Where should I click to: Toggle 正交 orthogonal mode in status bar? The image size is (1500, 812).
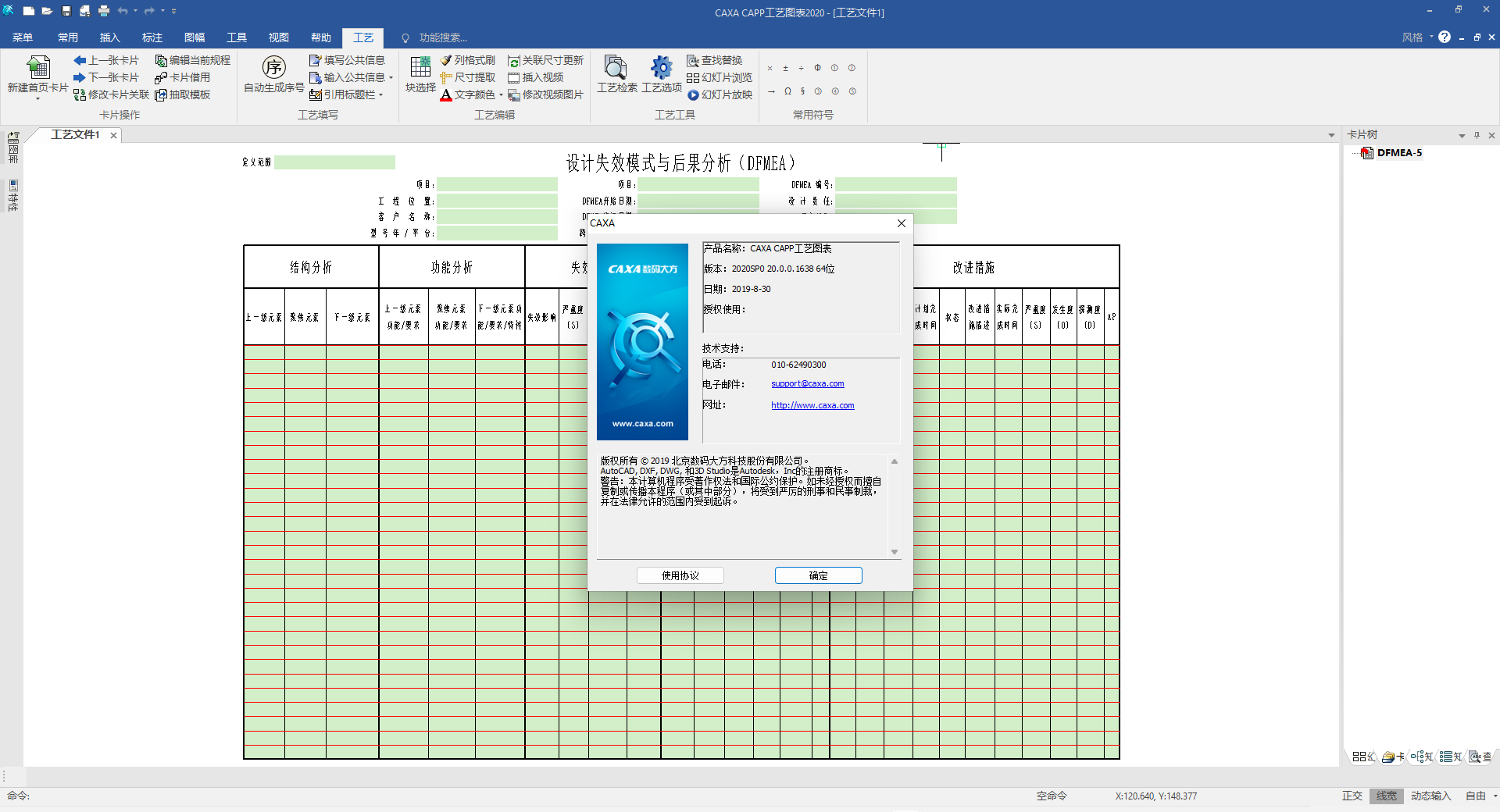coord(1352,796)
